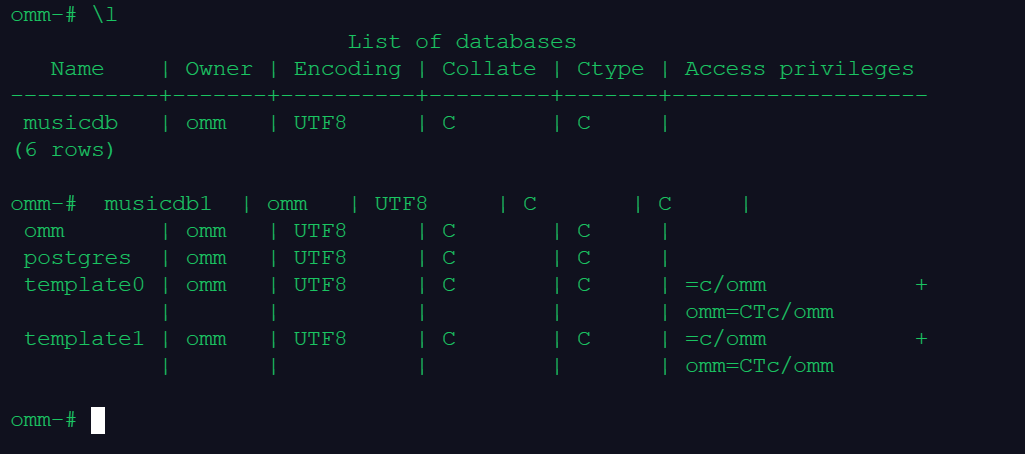The image size is (1025, 454).
Task: Click the \l command on the first line
Action: (104, 15)
